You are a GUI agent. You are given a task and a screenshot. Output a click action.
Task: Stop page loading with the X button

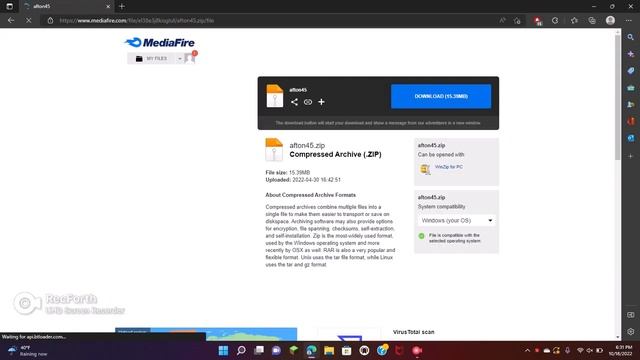(29, 20)
